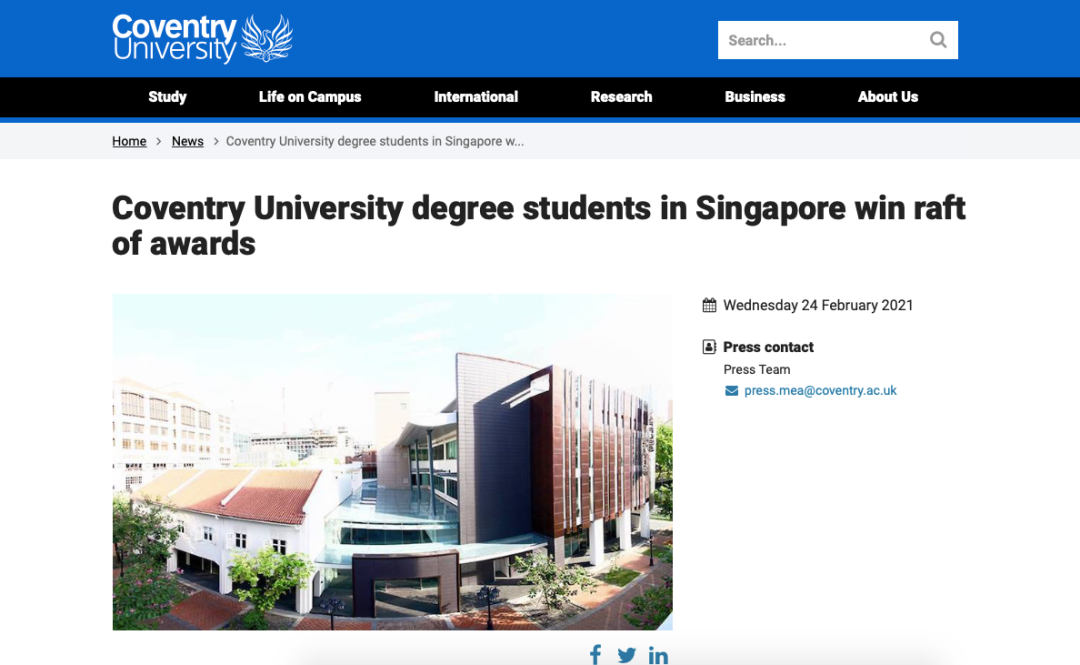The height and width of the screenshot is (665, 1080).
Task: Click the Press contact heading
Action: (768, 347)
